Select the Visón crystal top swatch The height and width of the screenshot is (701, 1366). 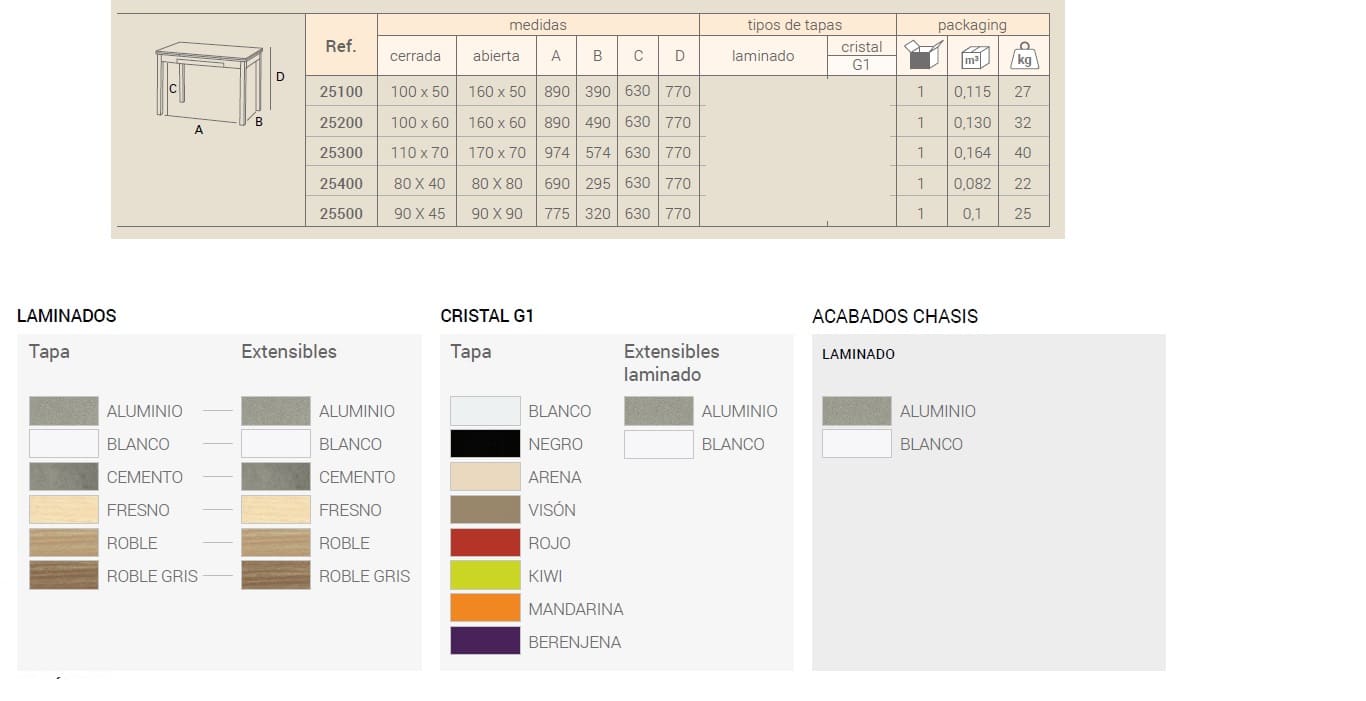click(x=485, y=510)
